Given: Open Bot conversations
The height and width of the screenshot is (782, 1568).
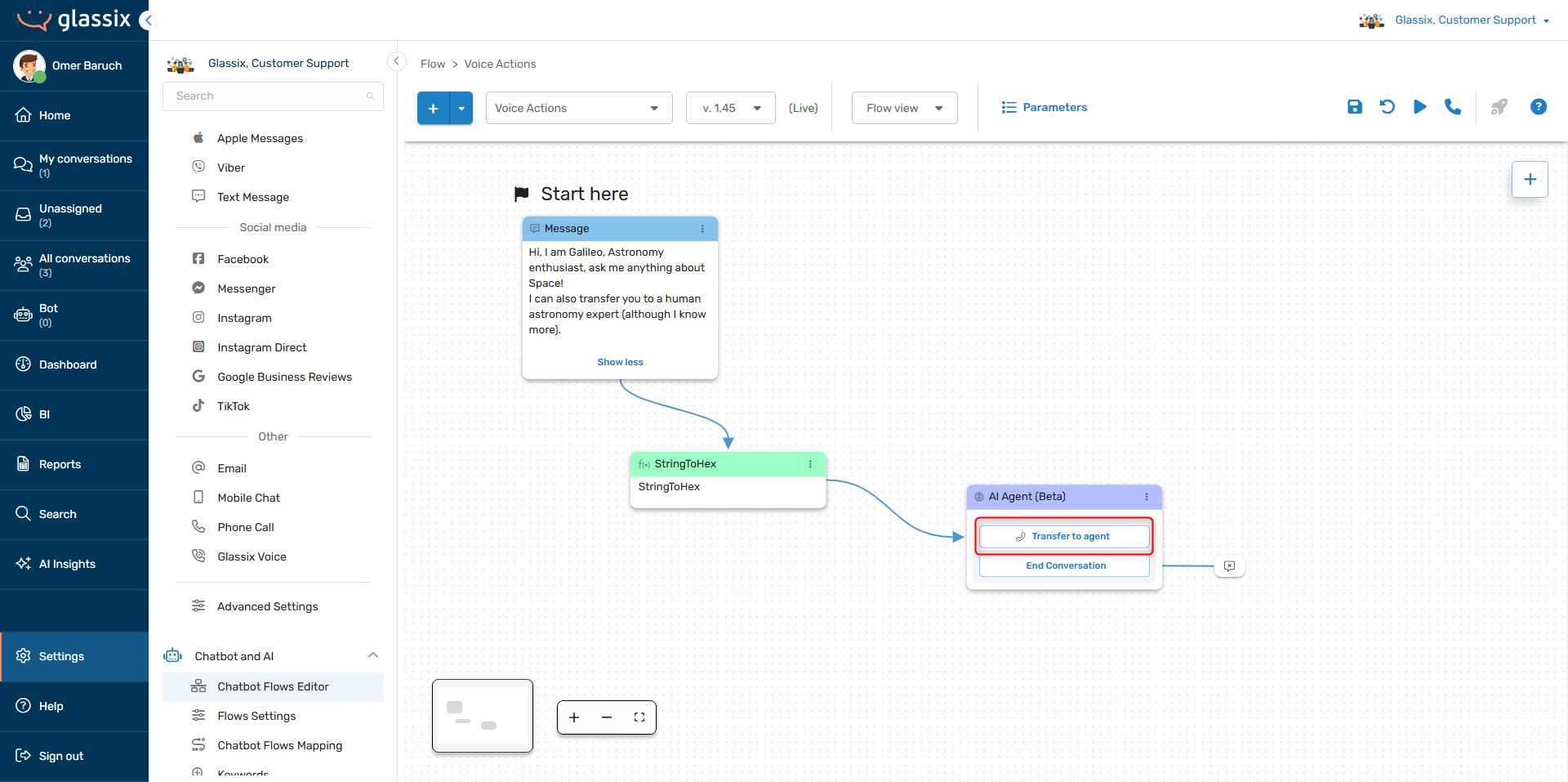Looking at the screenshot, I should coord(74,315).
